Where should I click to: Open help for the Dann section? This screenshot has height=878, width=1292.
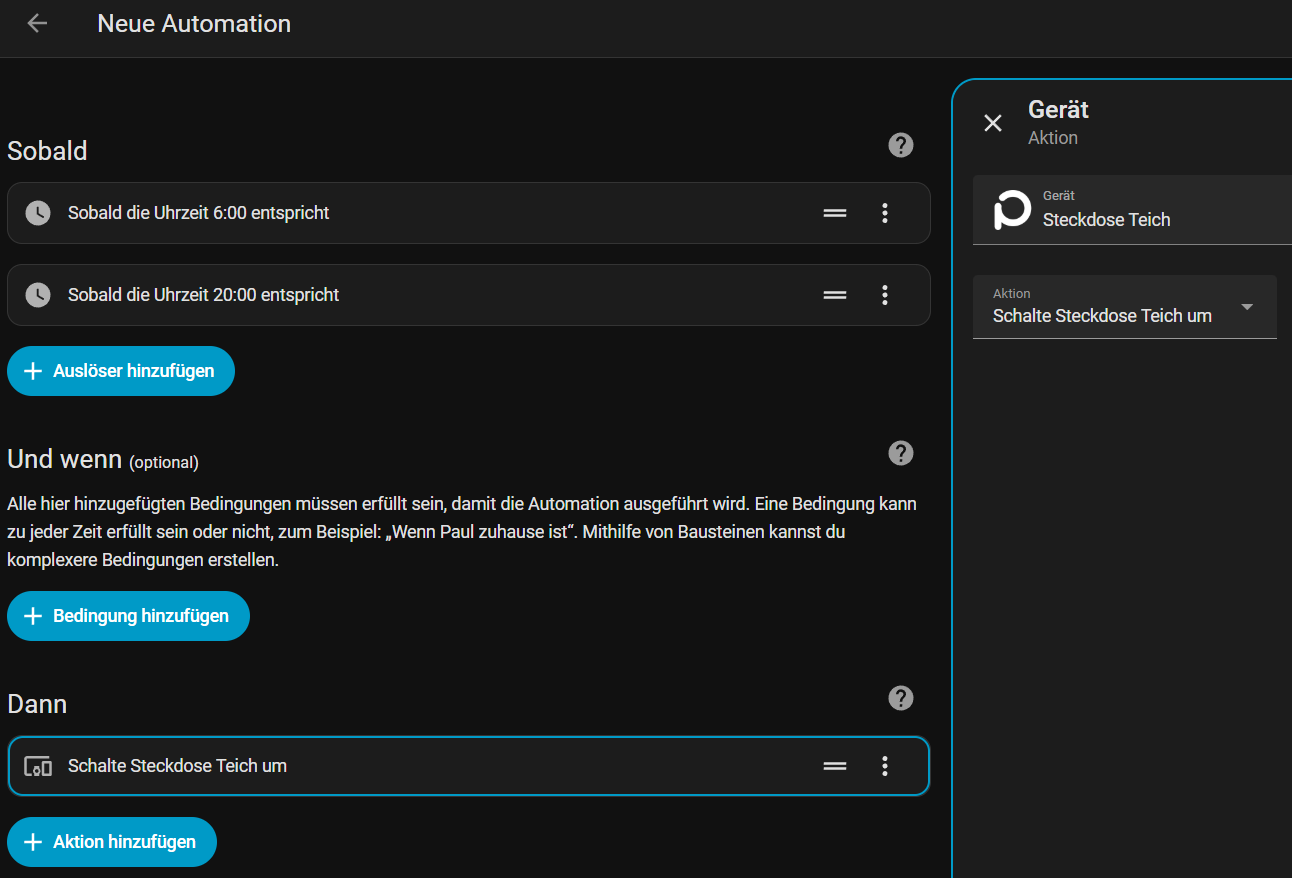coord(900,698)
